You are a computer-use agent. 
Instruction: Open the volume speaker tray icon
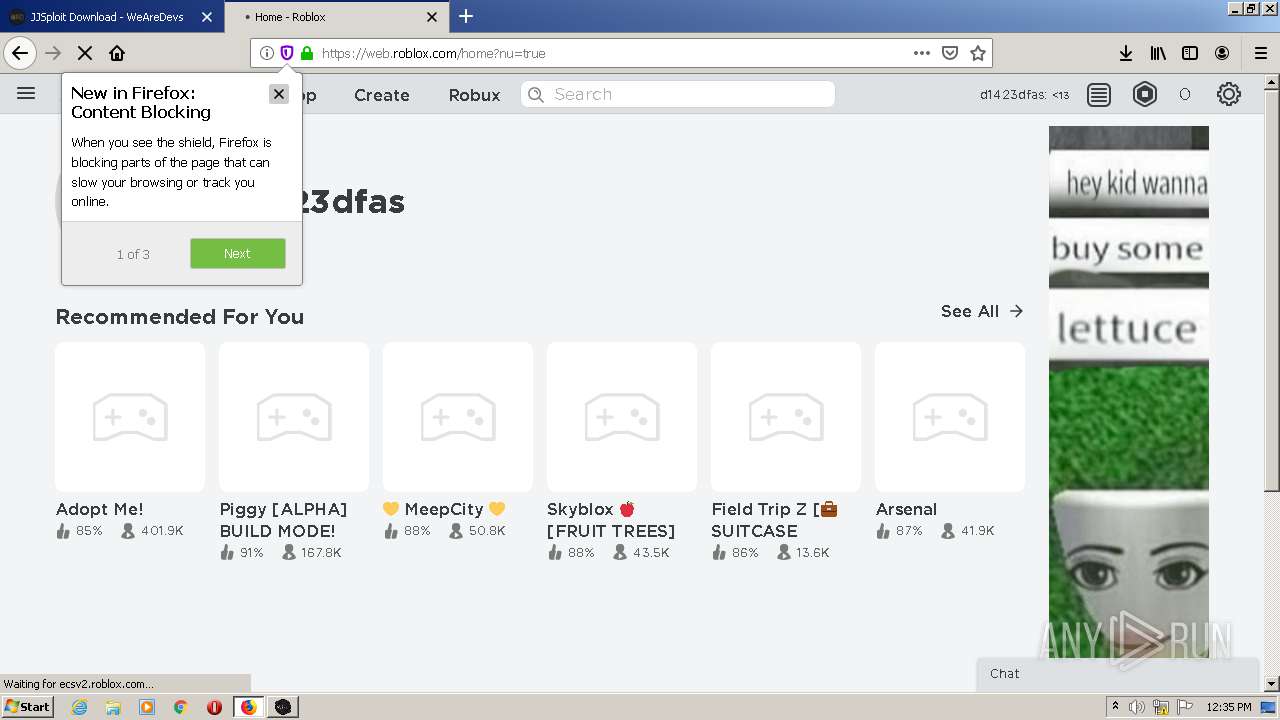pos(1137,707)
